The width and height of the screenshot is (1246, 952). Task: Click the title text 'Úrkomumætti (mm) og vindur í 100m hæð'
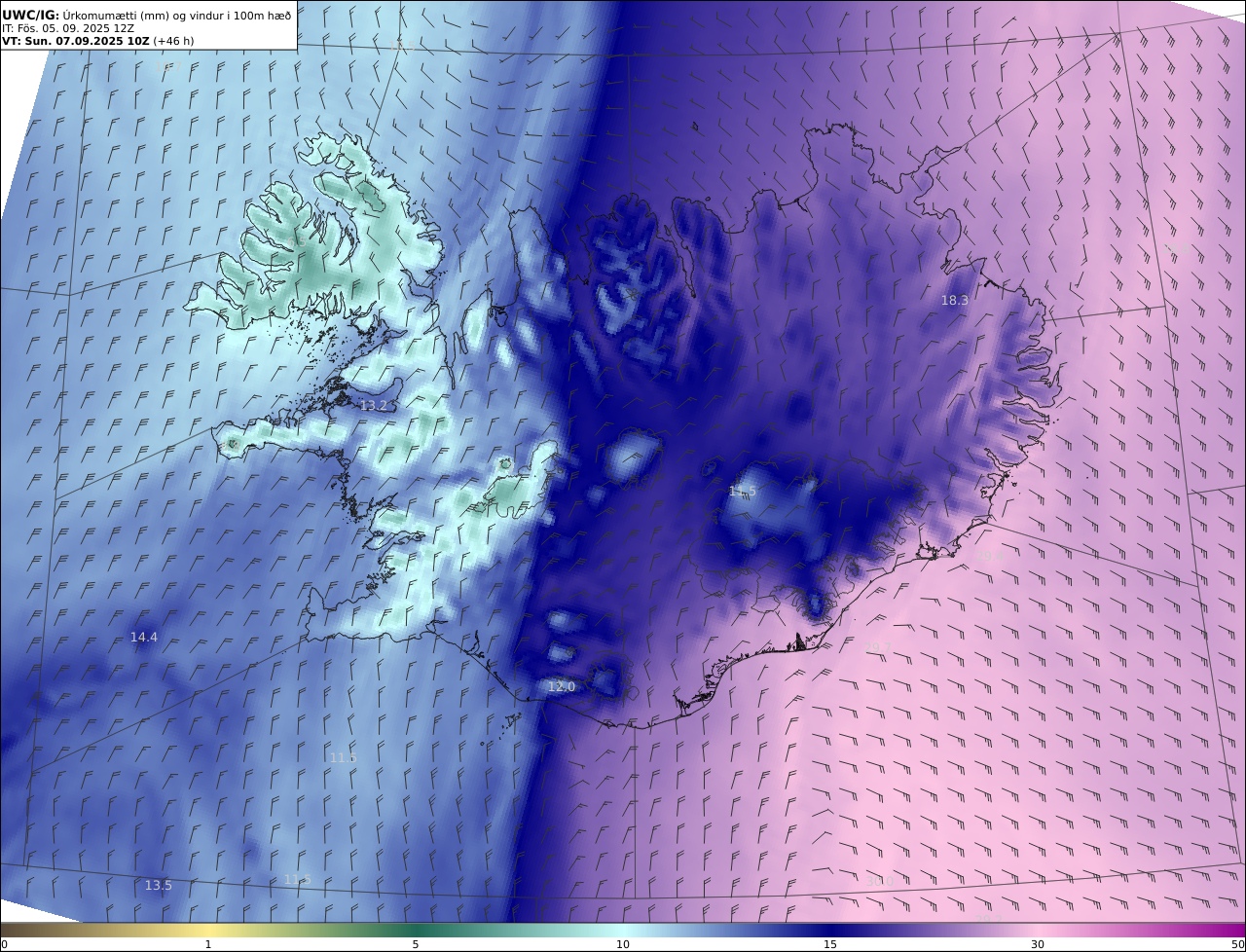(x=177, y=15)
